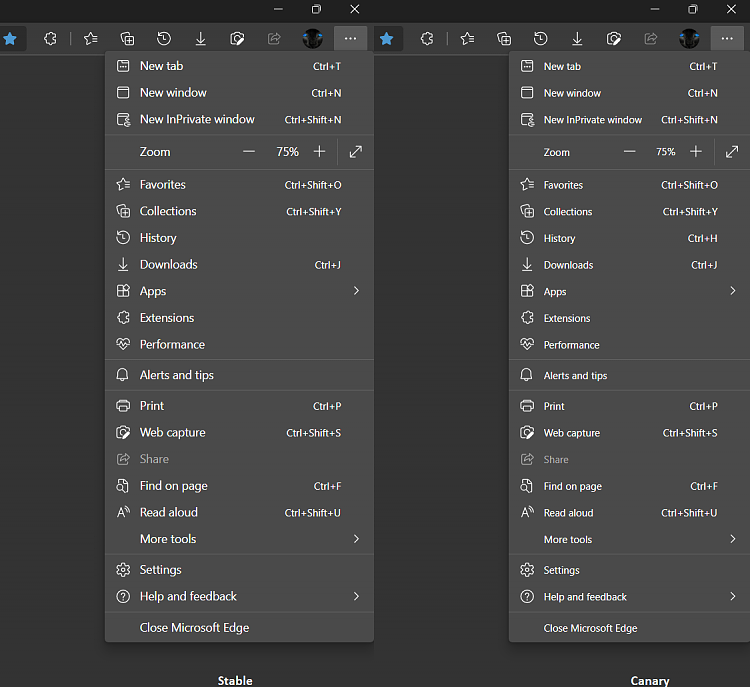Open Settings in Stable menu
The width and height of the screenshot is (750, 687).
pos(239,570)
